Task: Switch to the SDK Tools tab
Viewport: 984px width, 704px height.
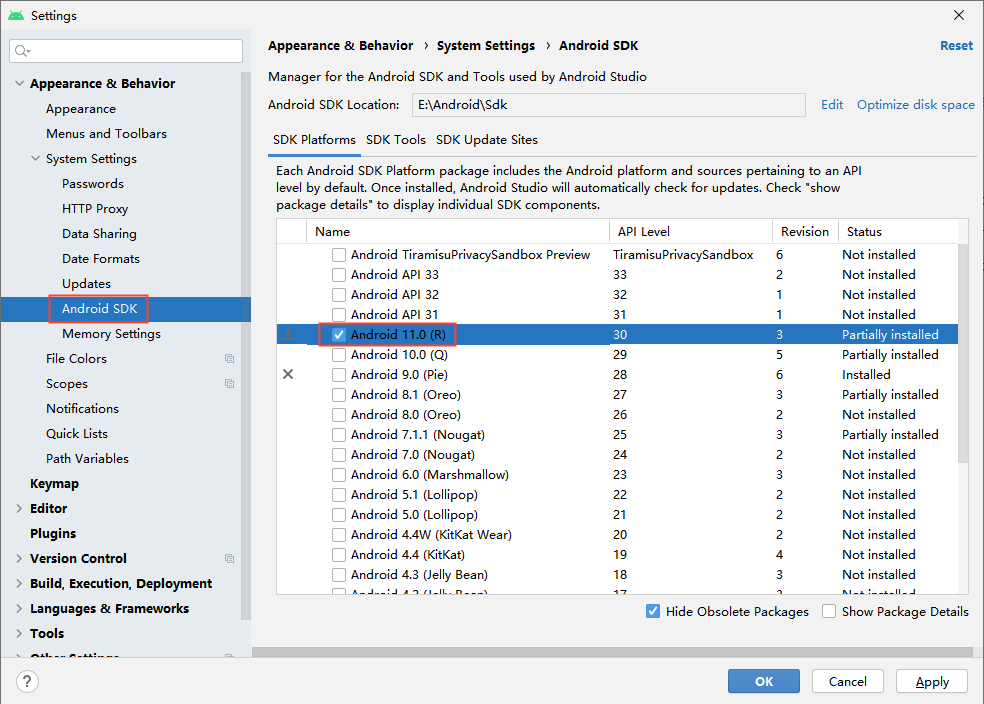Action: 395,140
